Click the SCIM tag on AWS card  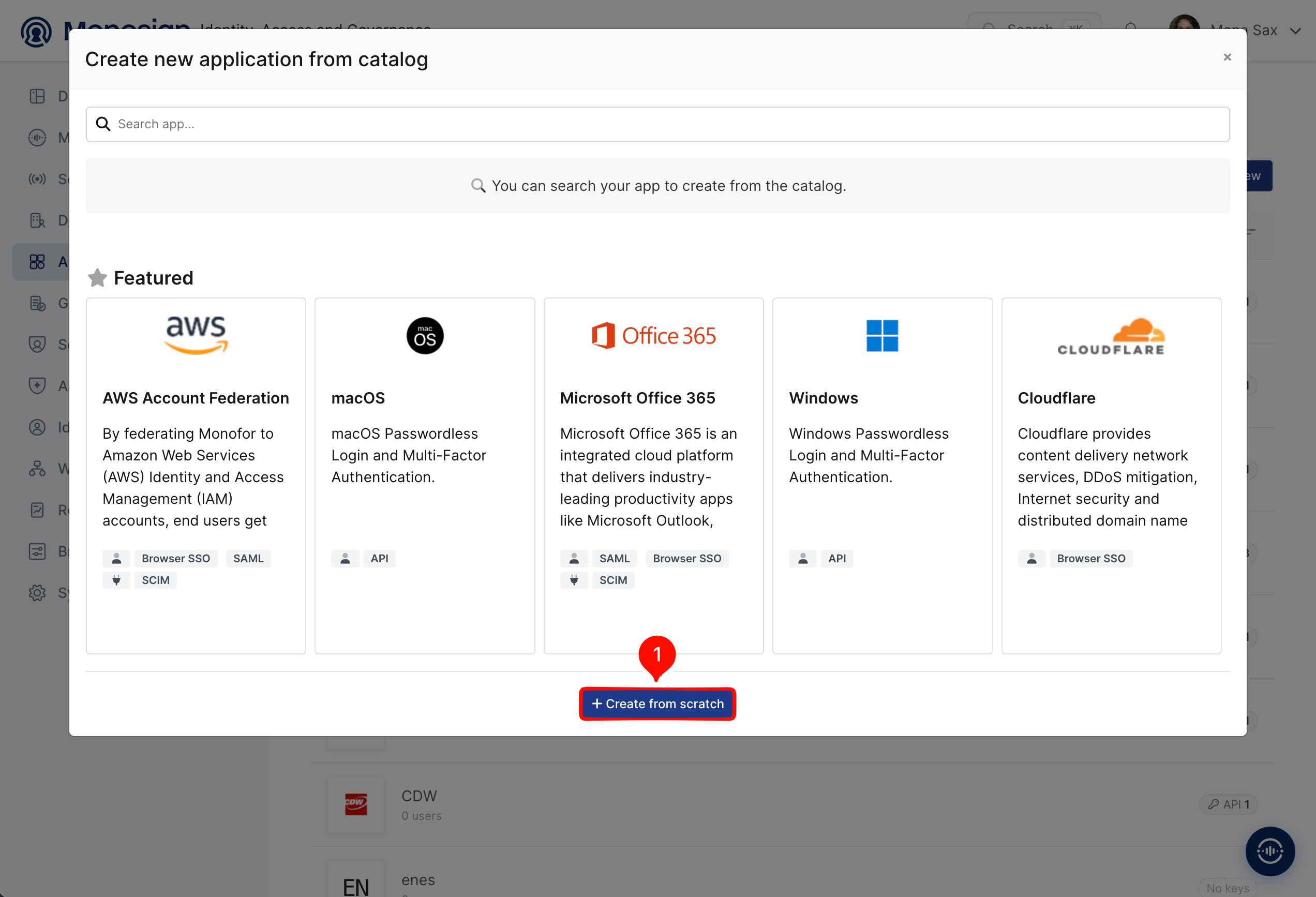click(155, 580)
